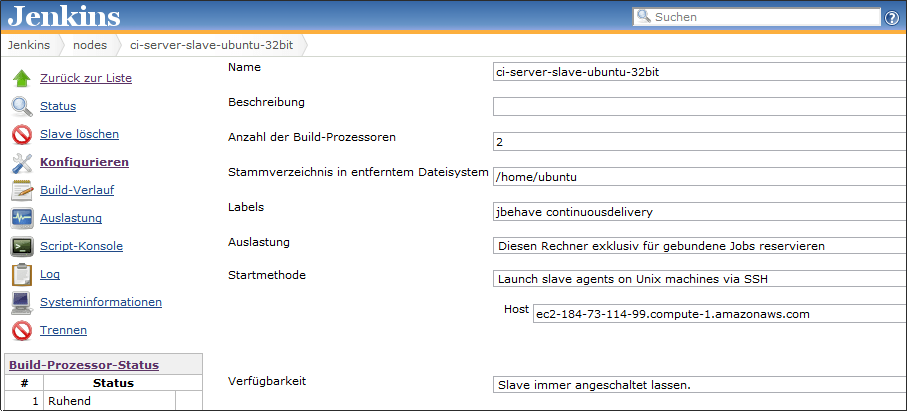This screenshot has height=411, width=907.
Task: Open the Build-Prozessor-Status link
Action: (x=83, y=366)
